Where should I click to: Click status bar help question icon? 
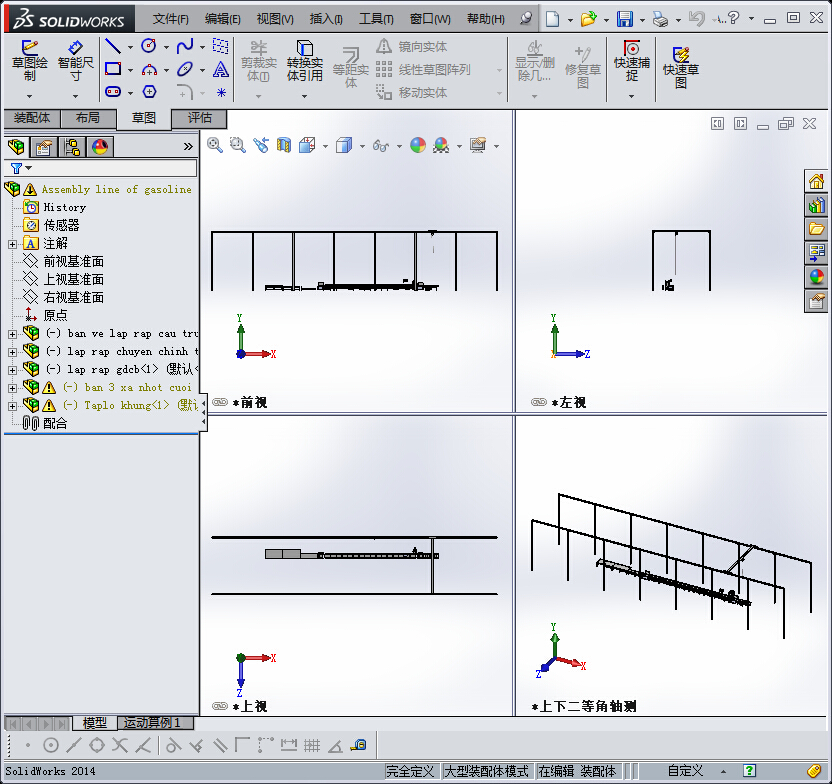(749, 771)
